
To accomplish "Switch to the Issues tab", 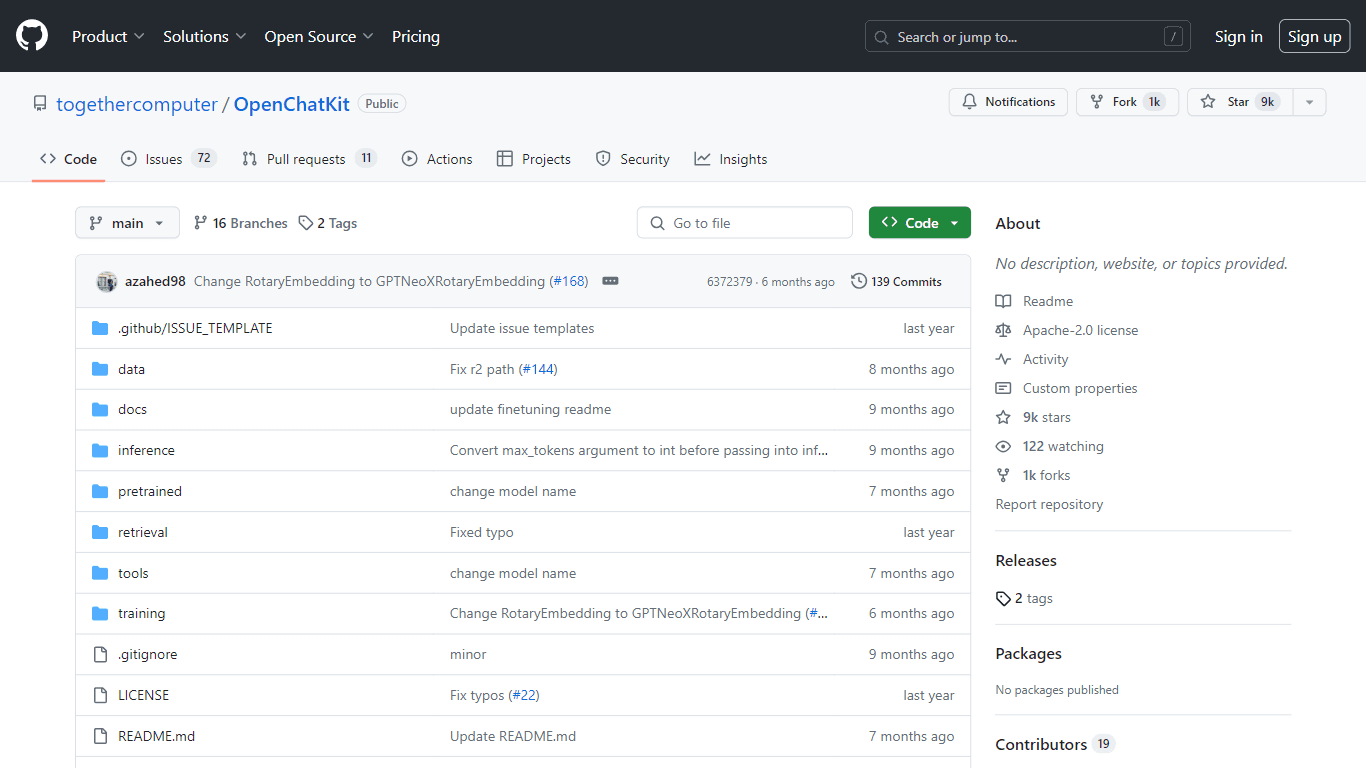I will click(x=168, y=159).
